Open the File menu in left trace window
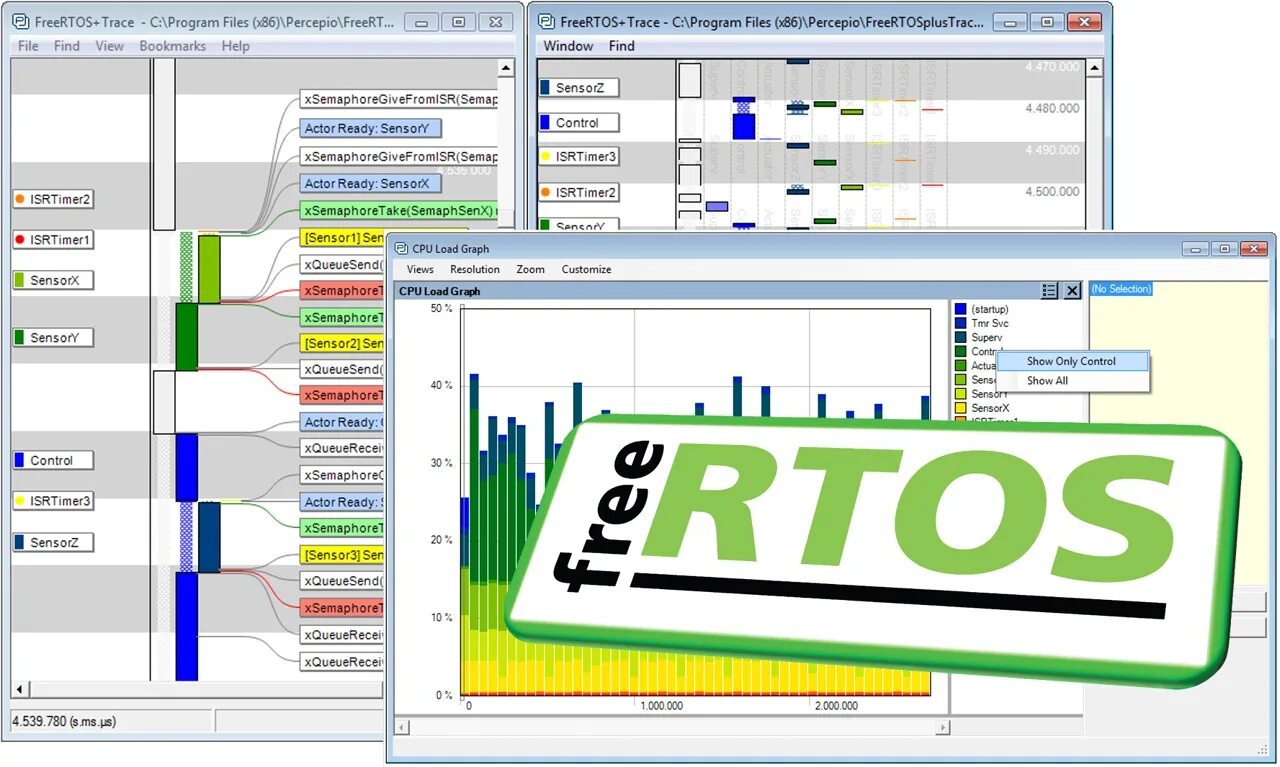Screen dimensions: 1280x767 point(28,46)
